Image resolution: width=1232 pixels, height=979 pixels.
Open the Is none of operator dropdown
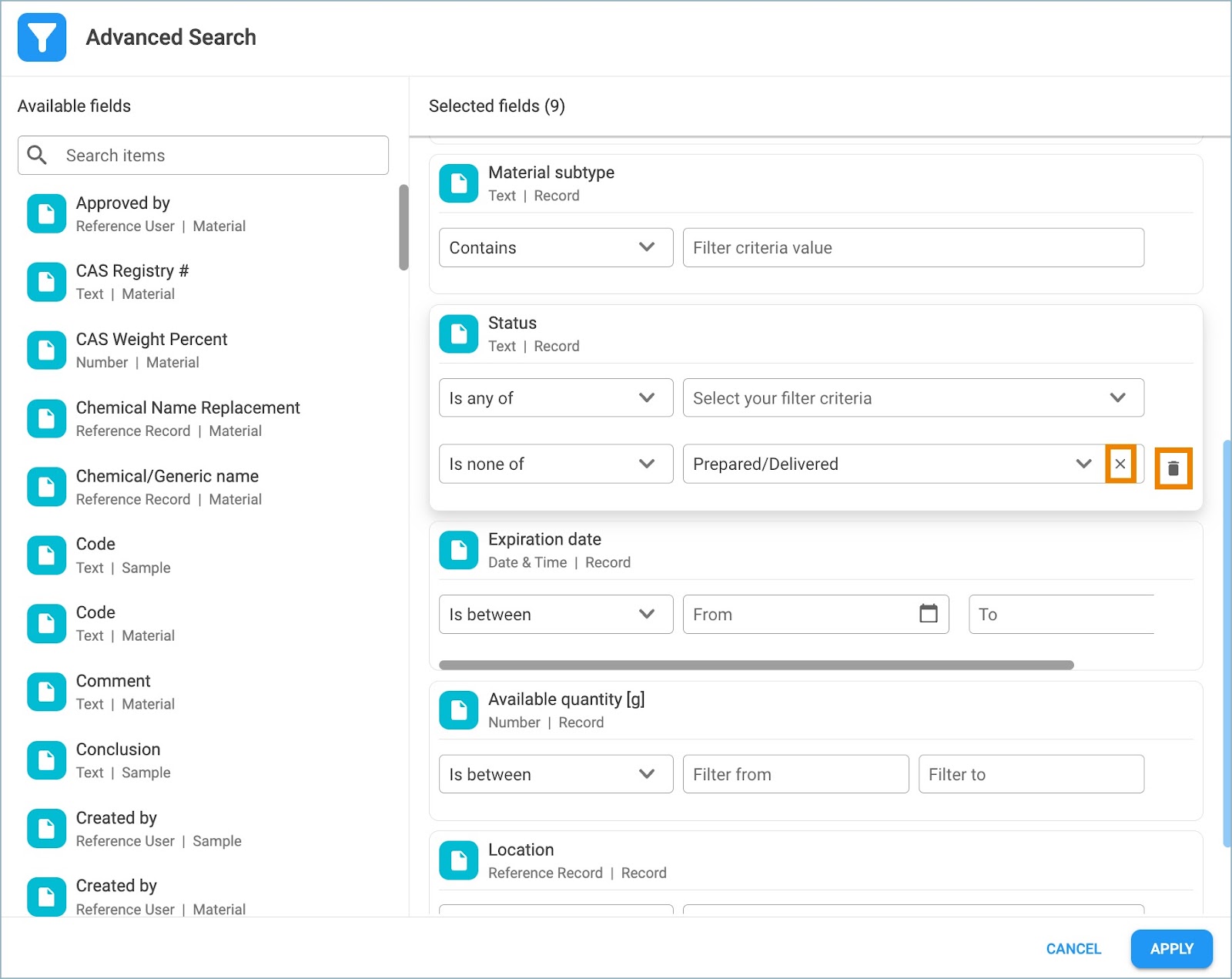click(x=556, y=464)
